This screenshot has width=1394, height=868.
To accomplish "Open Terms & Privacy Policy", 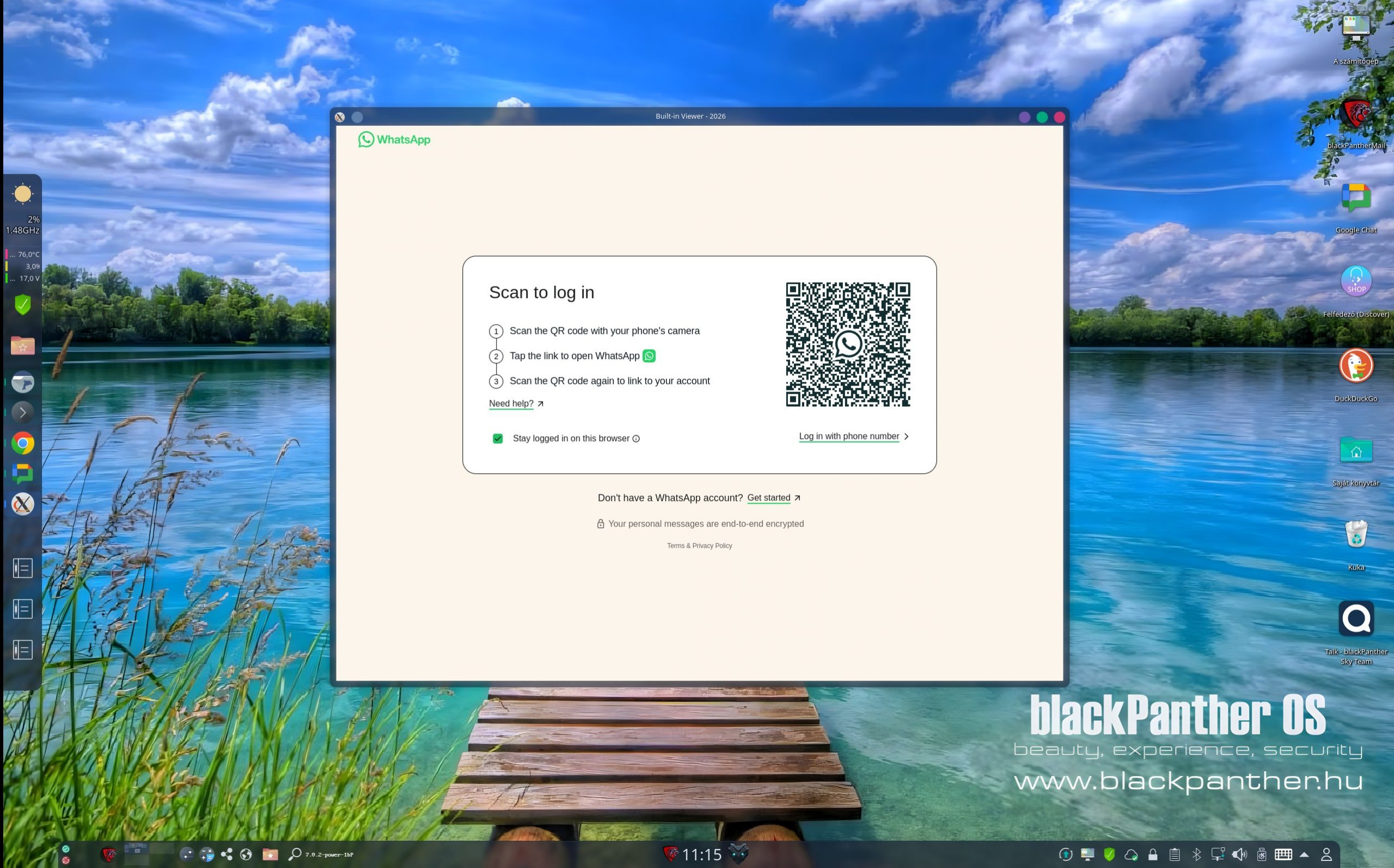I will point(700,546).
